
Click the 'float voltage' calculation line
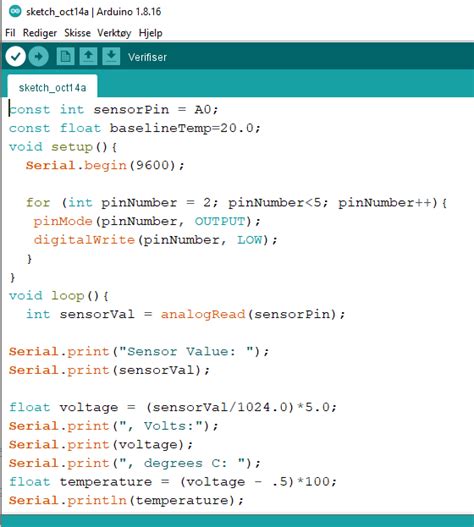pos(173,407)
